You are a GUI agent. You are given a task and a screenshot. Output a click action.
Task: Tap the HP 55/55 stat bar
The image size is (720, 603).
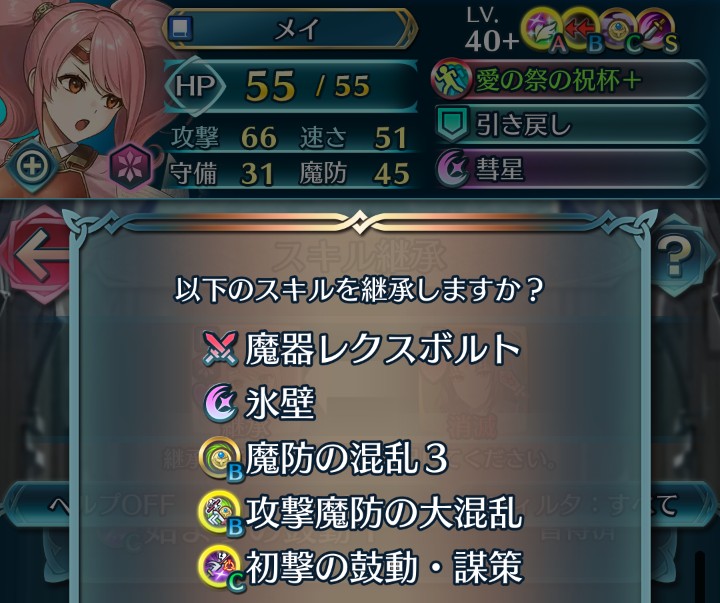(x=290, y=86)
